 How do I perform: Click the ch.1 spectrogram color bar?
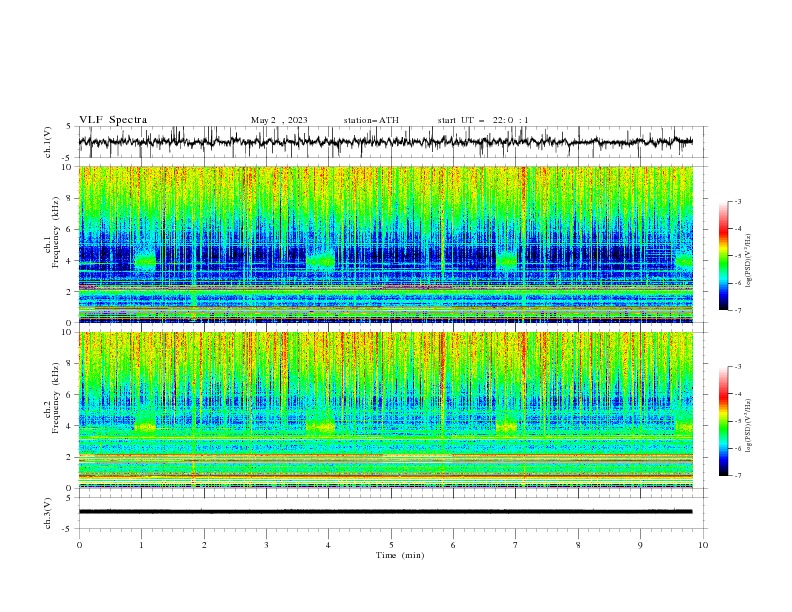point(723,256)
